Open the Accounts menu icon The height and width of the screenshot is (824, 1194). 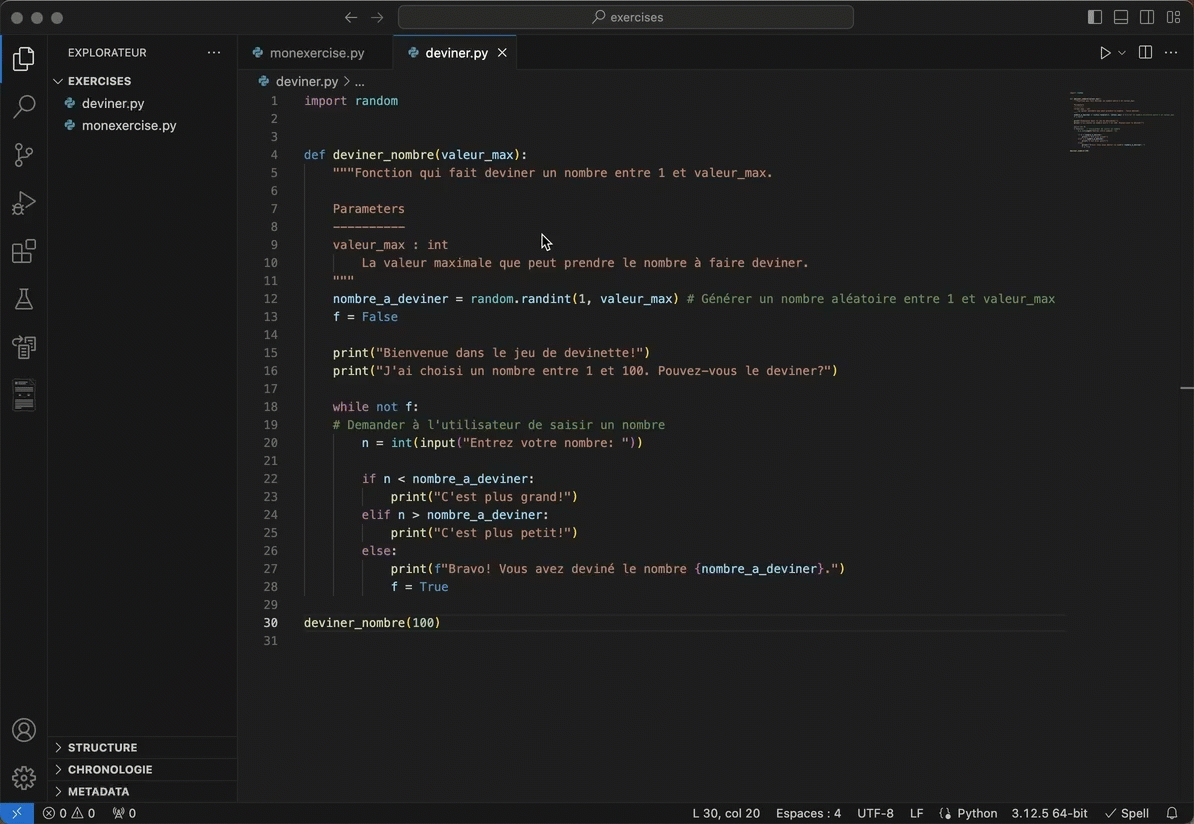[x=24, y=730]
